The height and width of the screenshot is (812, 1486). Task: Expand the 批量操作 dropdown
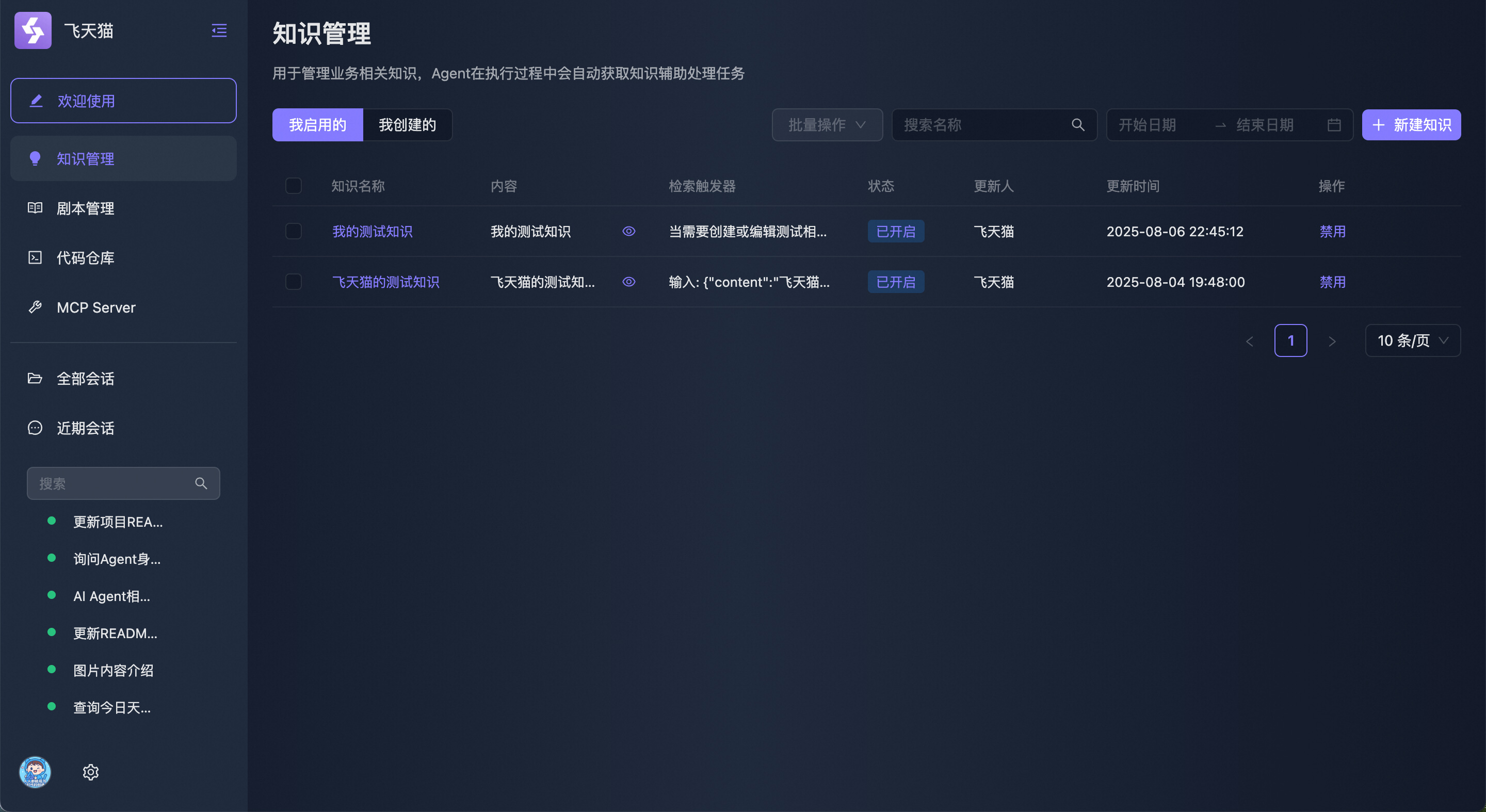pos(827,124)
